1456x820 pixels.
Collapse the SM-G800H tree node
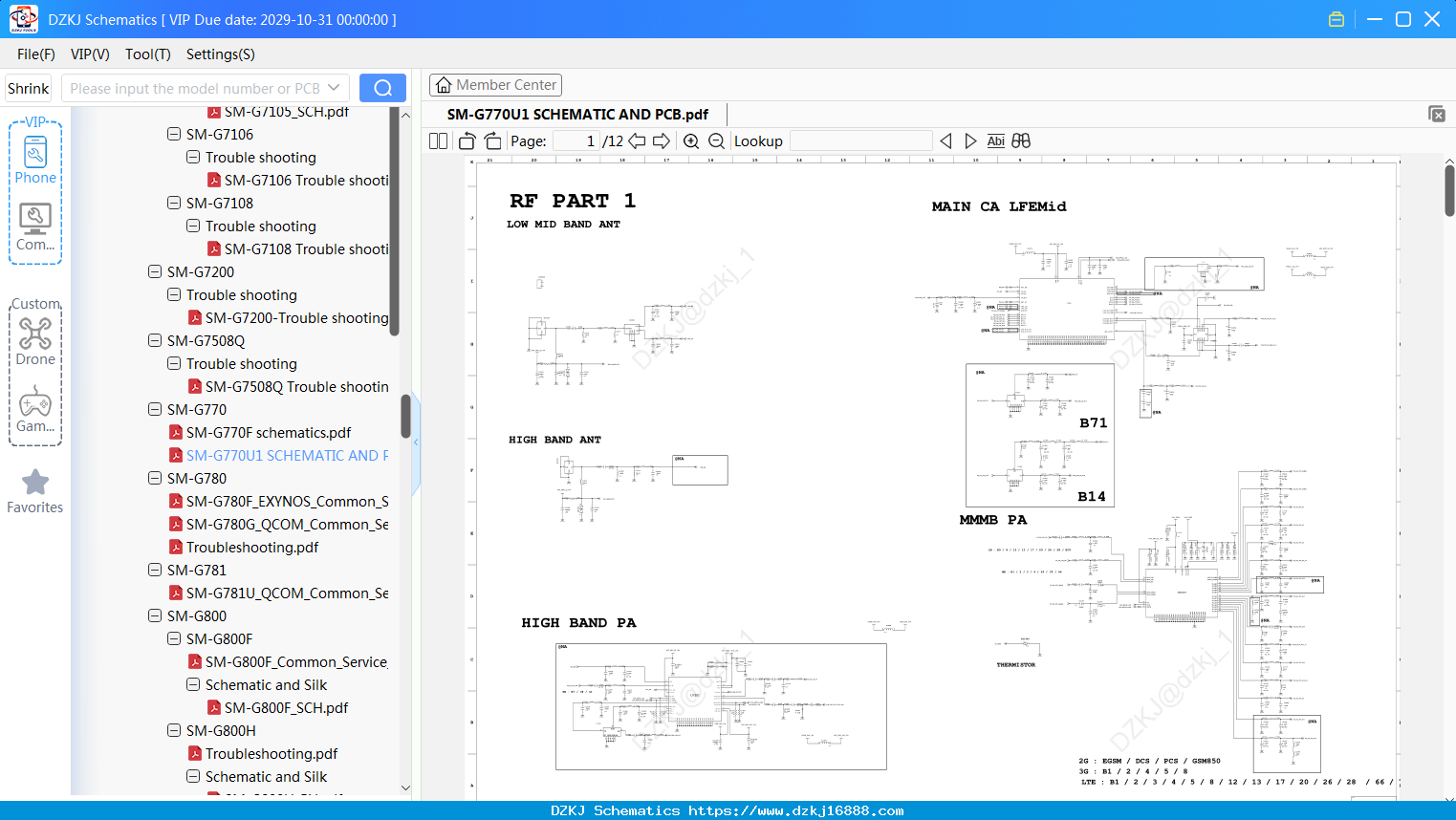coord(174,731)
